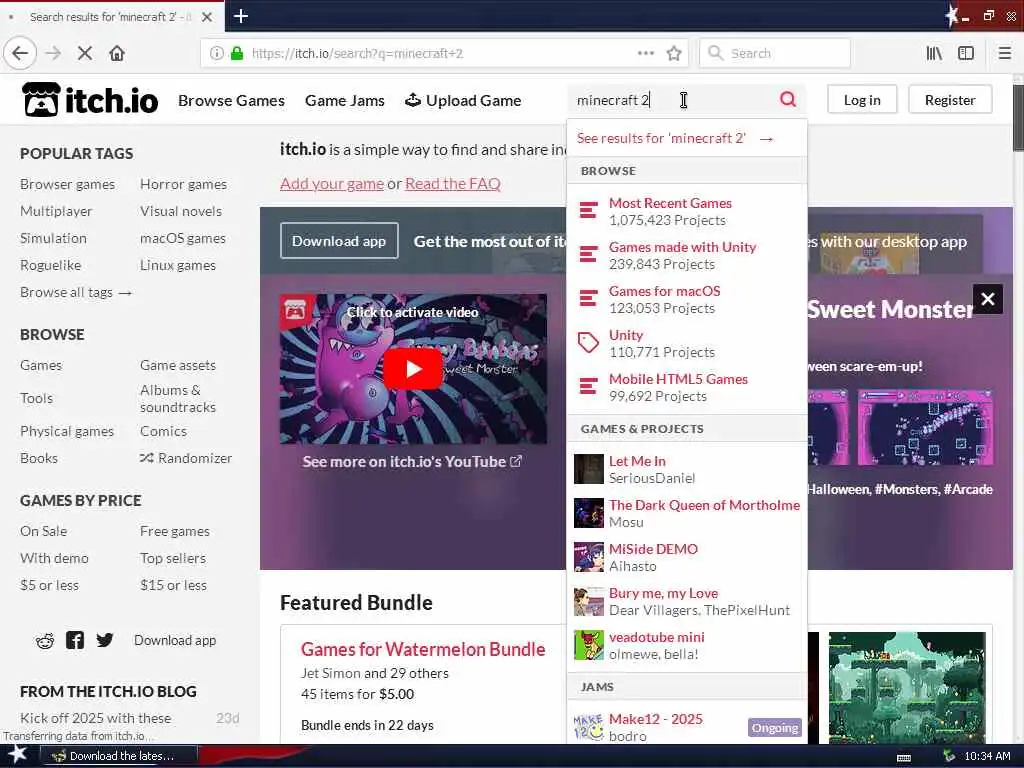Viewport: 1024px width, 768px height.
Task: Click Browse all tags link
Action: [x=76, y=293]
